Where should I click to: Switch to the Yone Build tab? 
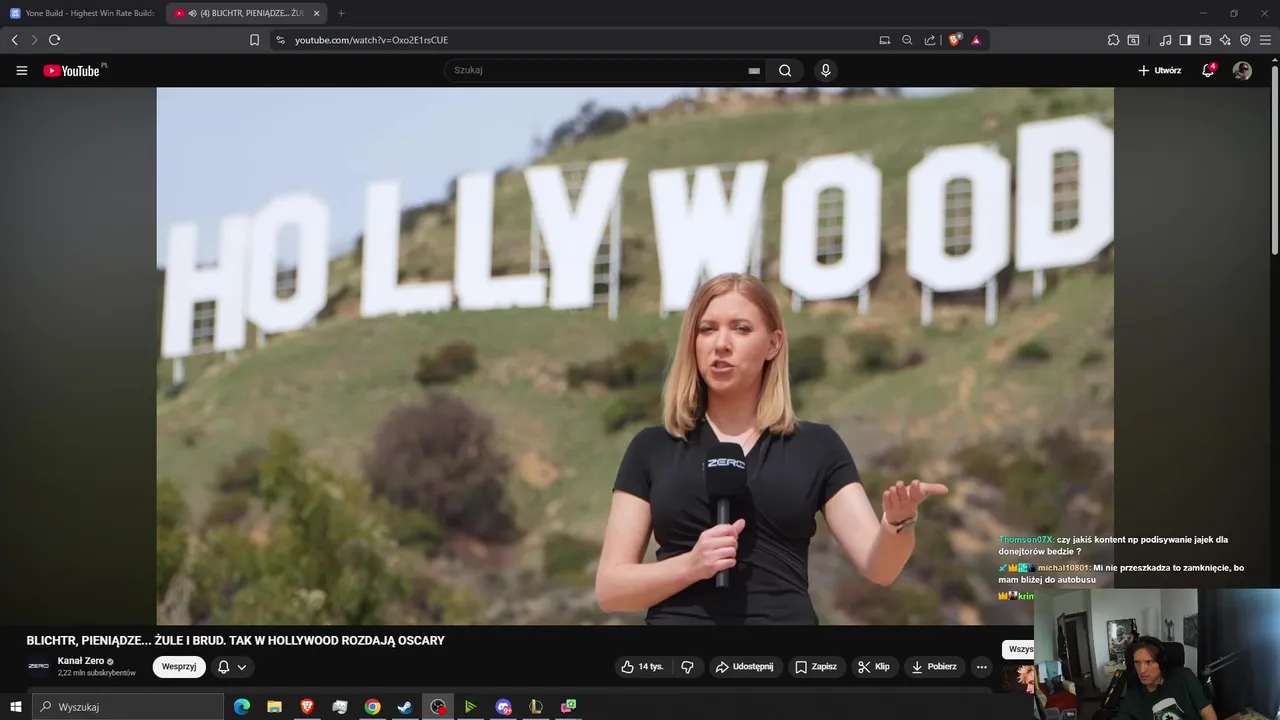(82, 13)
